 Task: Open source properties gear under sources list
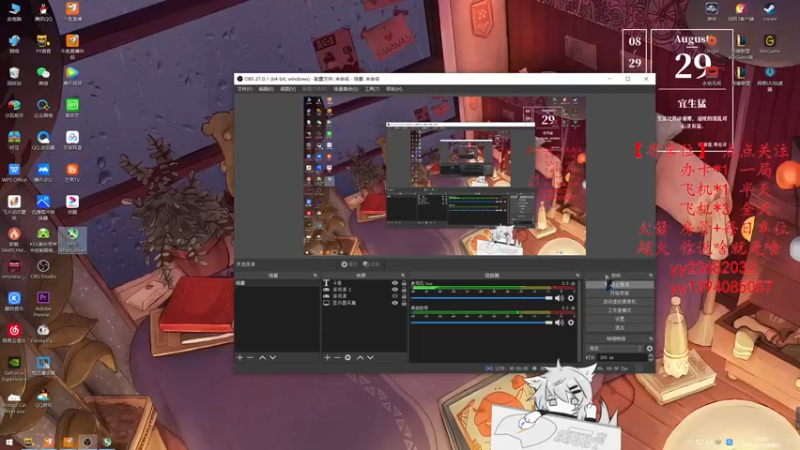pyautogui.click(x=348, y=358)
